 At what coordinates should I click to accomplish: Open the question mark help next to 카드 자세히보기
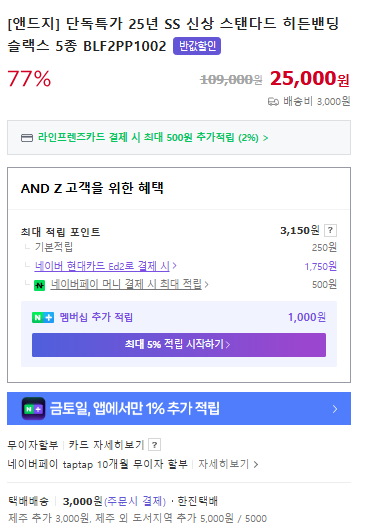(x=154, y=445)
